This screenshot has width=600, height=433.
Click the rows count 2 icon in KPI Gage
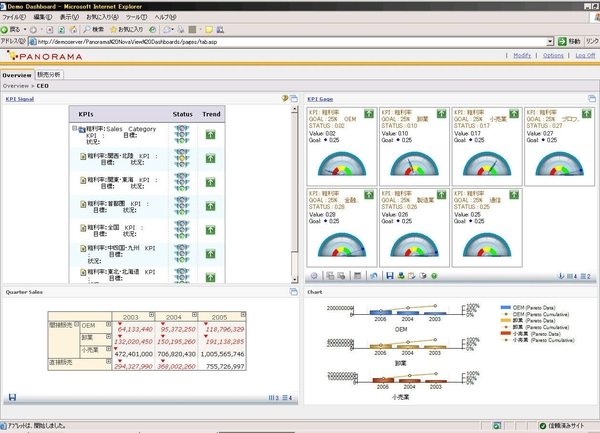[585, 276]
